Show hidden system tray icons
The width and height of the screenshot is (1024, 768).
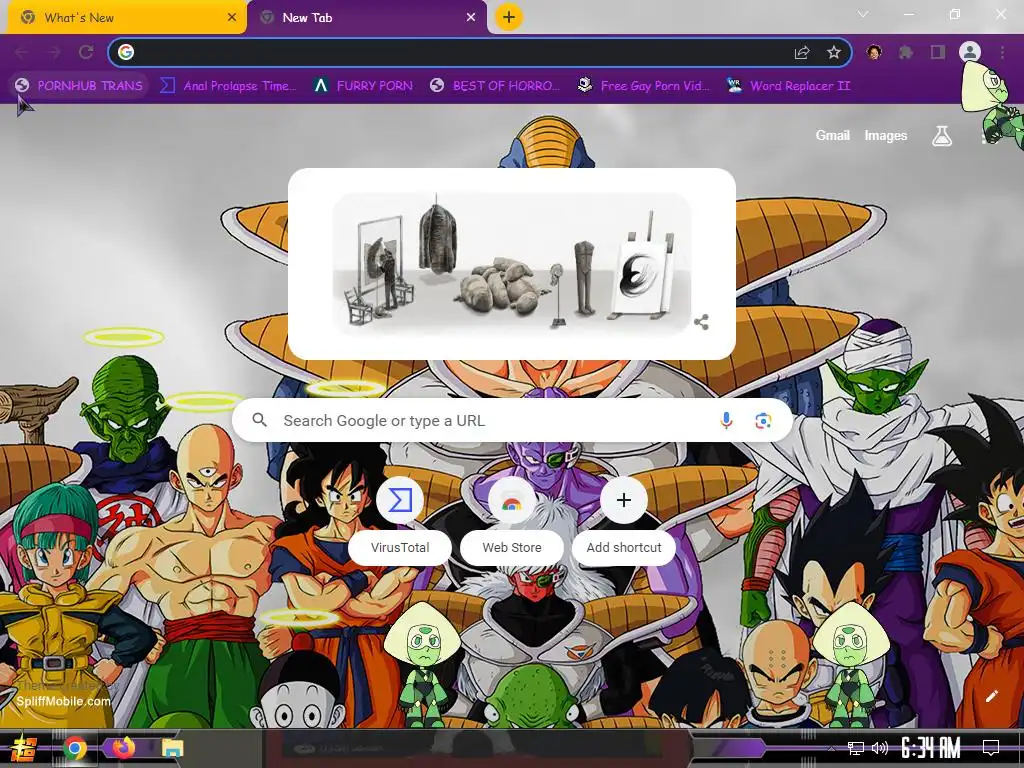[x=831, y=748]
